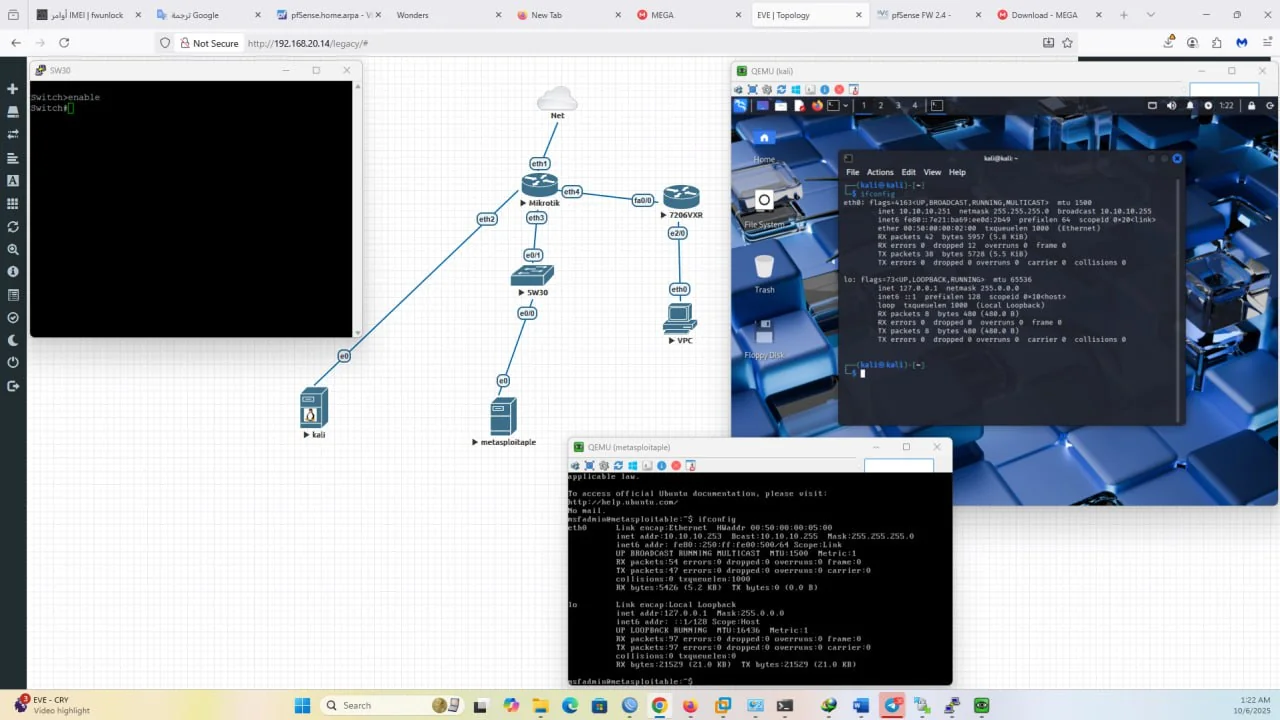This screenshot has height=720, width=1280.
Task: Send Ctrl+Alt+Del using the Windows icon in QEMU toolbar
Action: click(796, 90)
